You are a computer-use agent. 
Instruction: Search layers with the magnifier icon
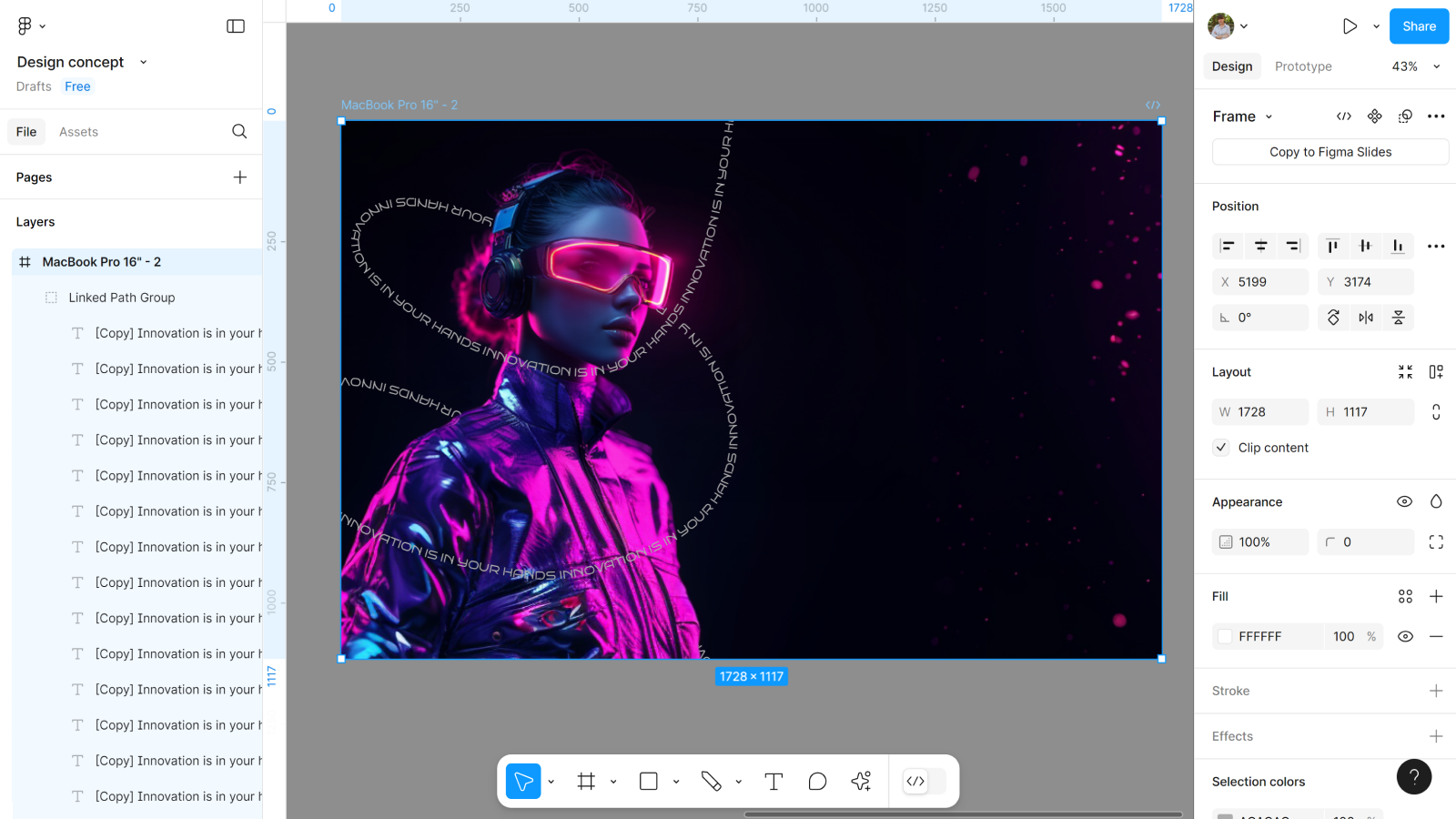239,132
